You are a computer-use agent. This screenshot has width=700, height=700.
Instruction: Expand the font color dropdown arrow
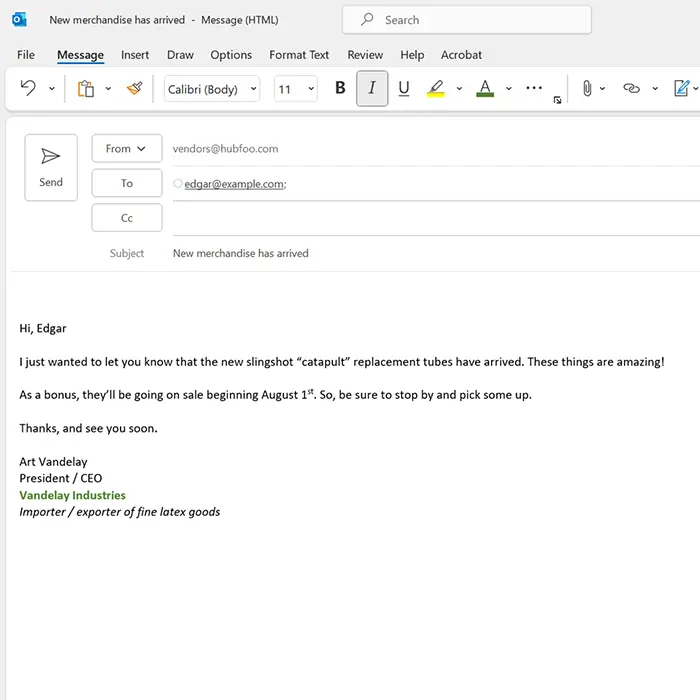click(508, 88)
